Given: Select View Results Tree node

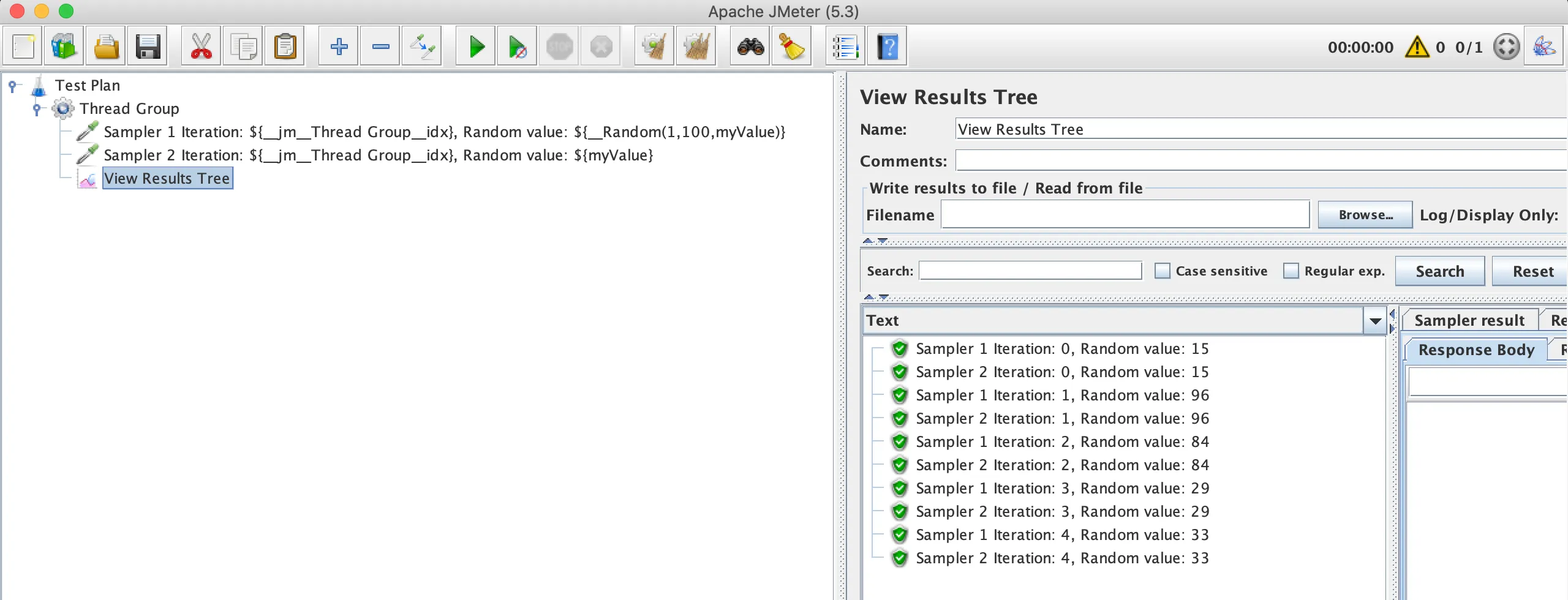Looking at the screenshot, I should point(167,179).
